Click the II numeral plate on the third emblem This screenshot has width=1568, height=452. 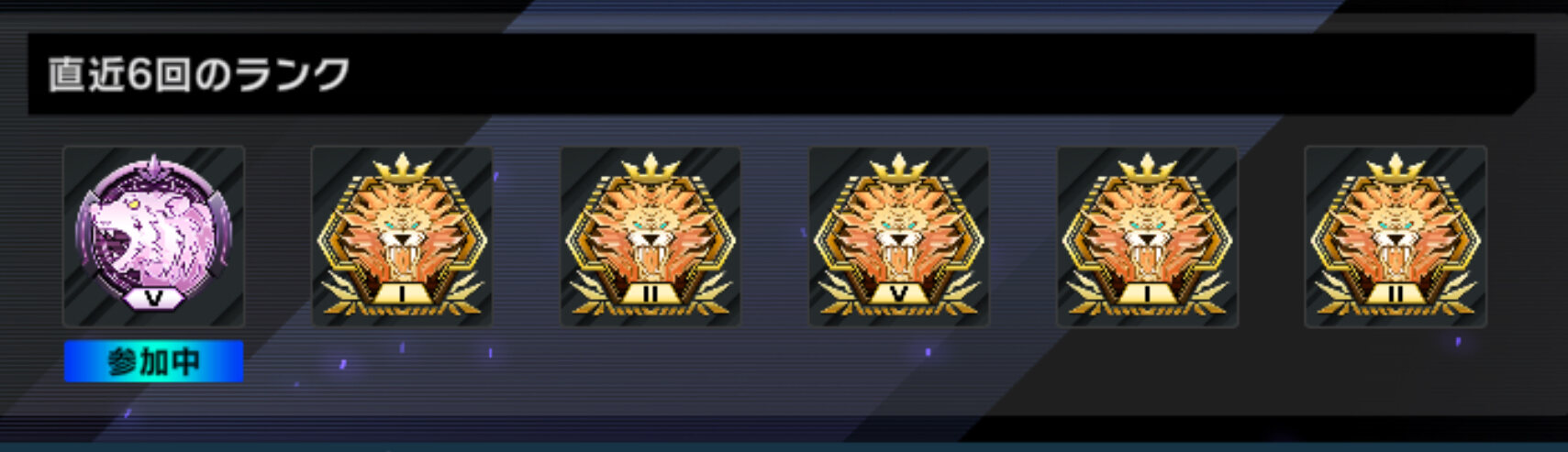[651, 294]
